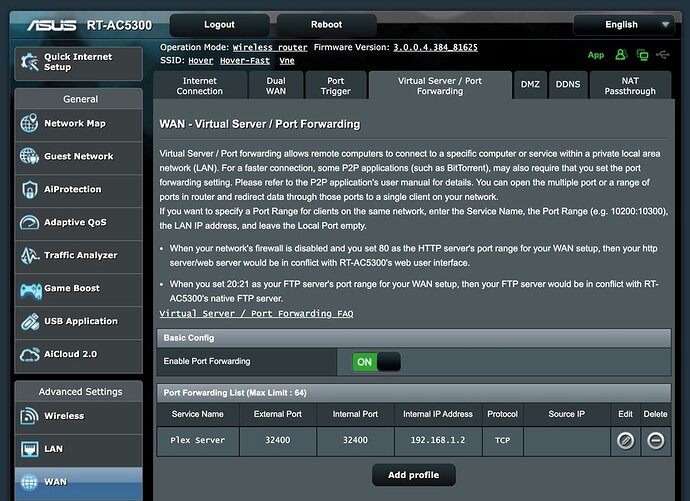
Task: Open Network Map globe icon
Action: click(29, 123)
